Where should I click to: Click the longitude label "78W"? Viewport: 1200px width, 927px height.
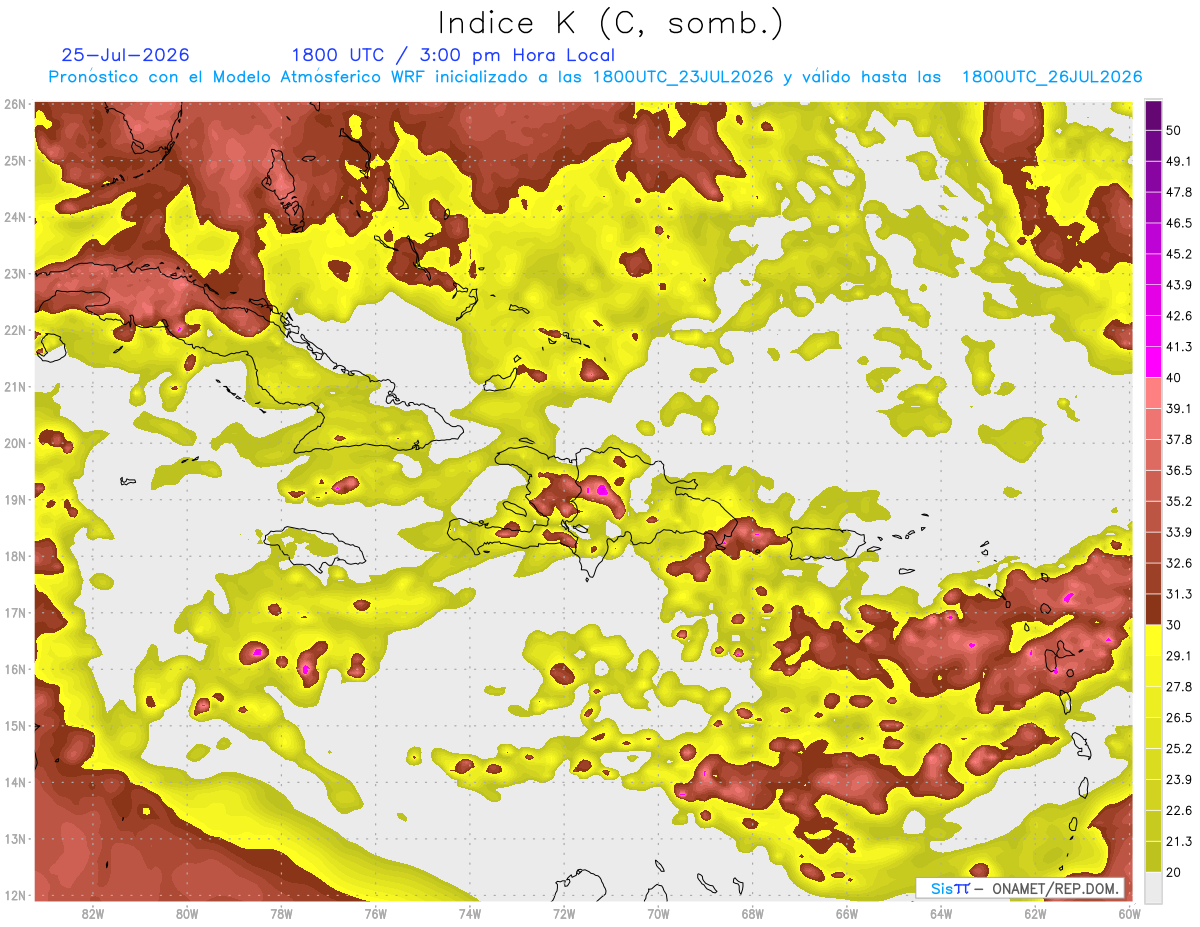pos(281,914)
